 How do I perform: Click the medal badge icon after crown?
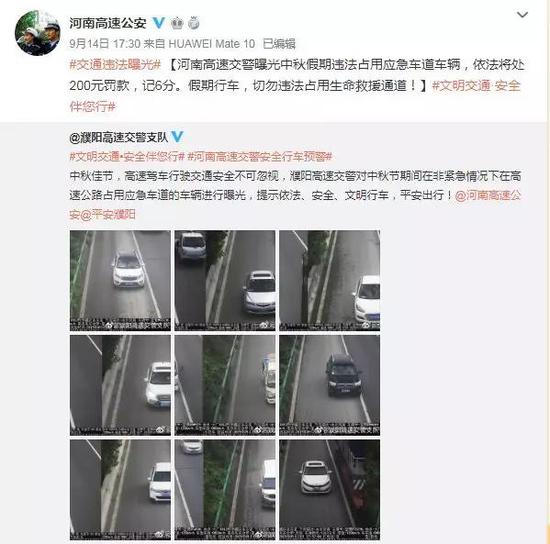194,23
